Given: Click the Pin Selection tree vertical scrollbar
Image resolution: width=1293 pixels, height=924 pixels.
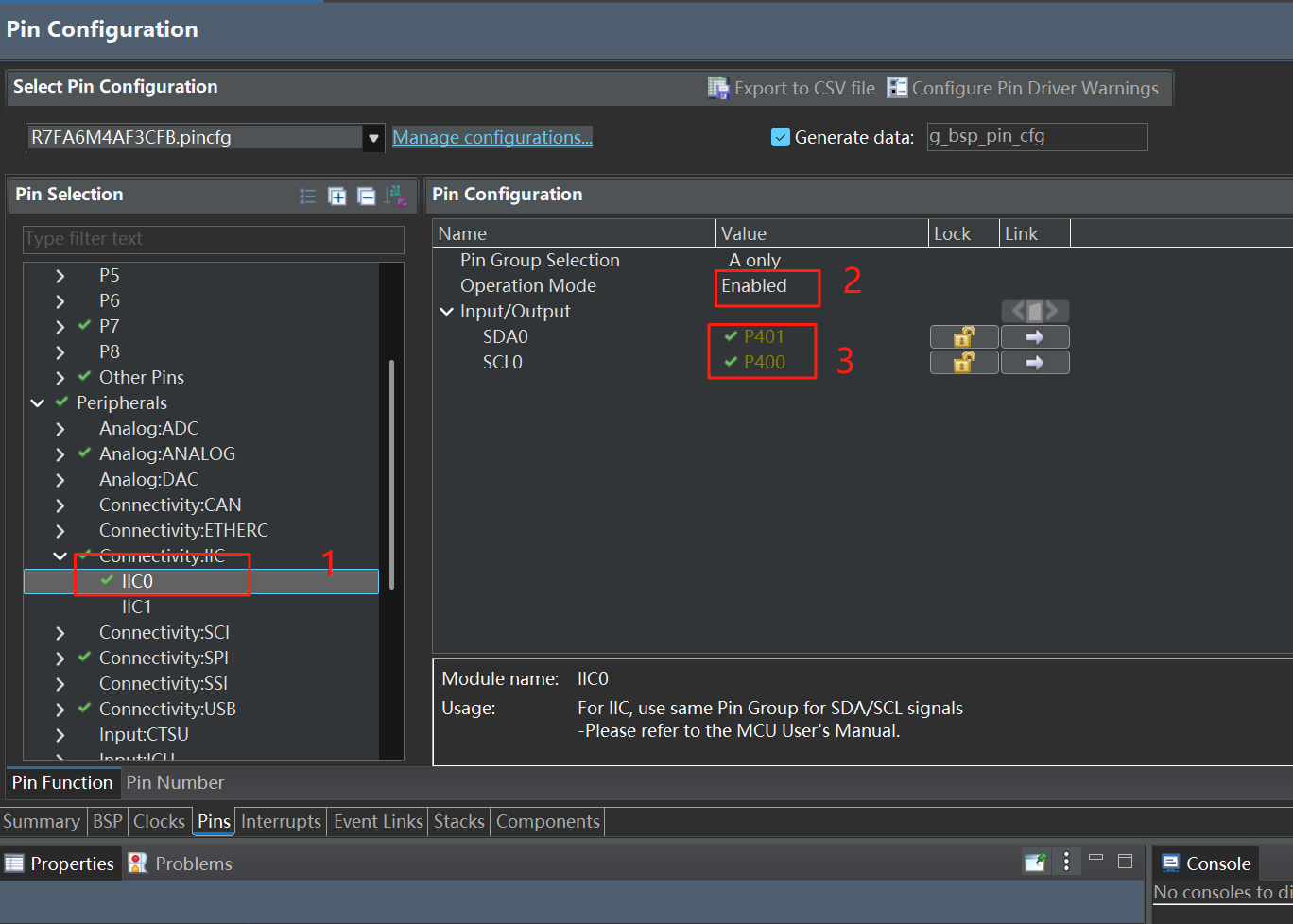Looking at the screenshot, I should (x=391, y=472).
